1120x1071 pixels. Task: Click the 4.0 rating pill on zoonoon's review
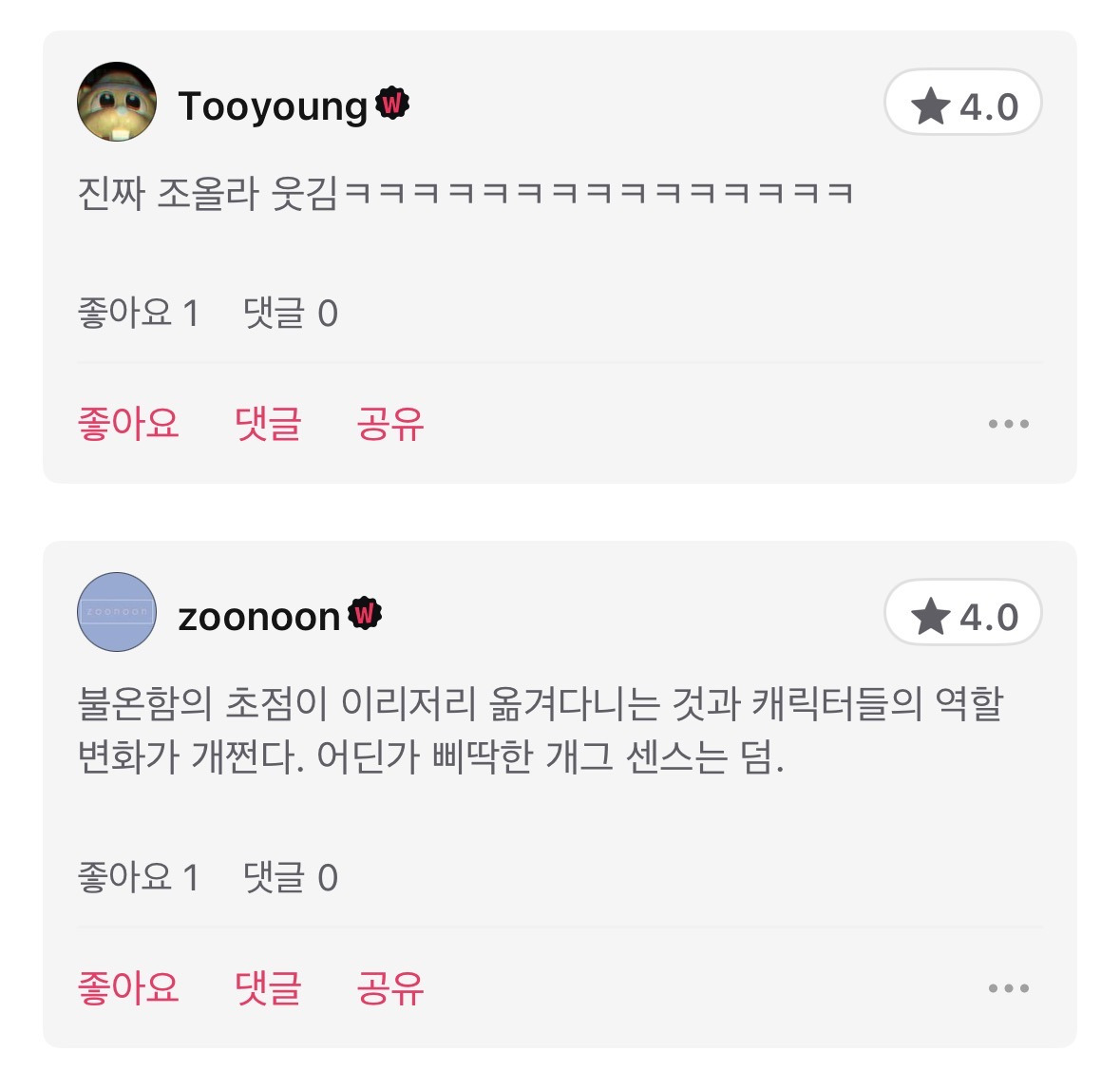pos(961,616)
